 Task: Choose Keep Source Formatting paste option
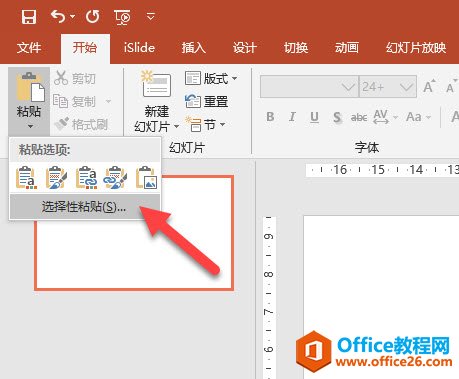tap(57, 177)
